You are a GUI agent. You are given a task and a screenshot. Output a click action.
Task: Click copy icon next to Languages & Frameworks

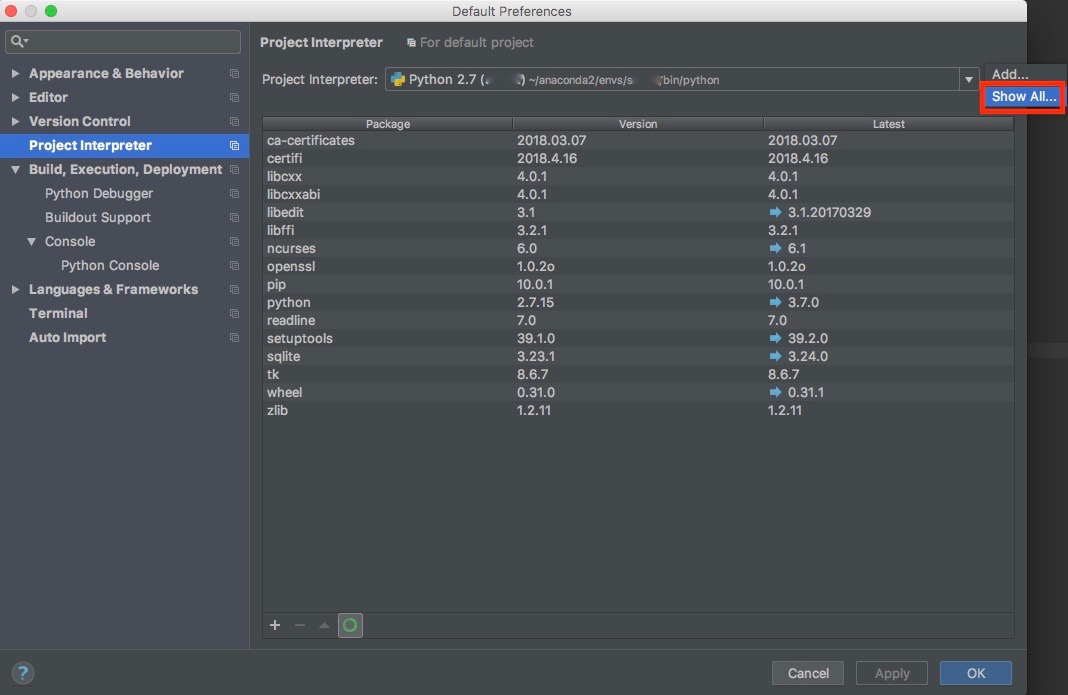click(x=234, y=290)
